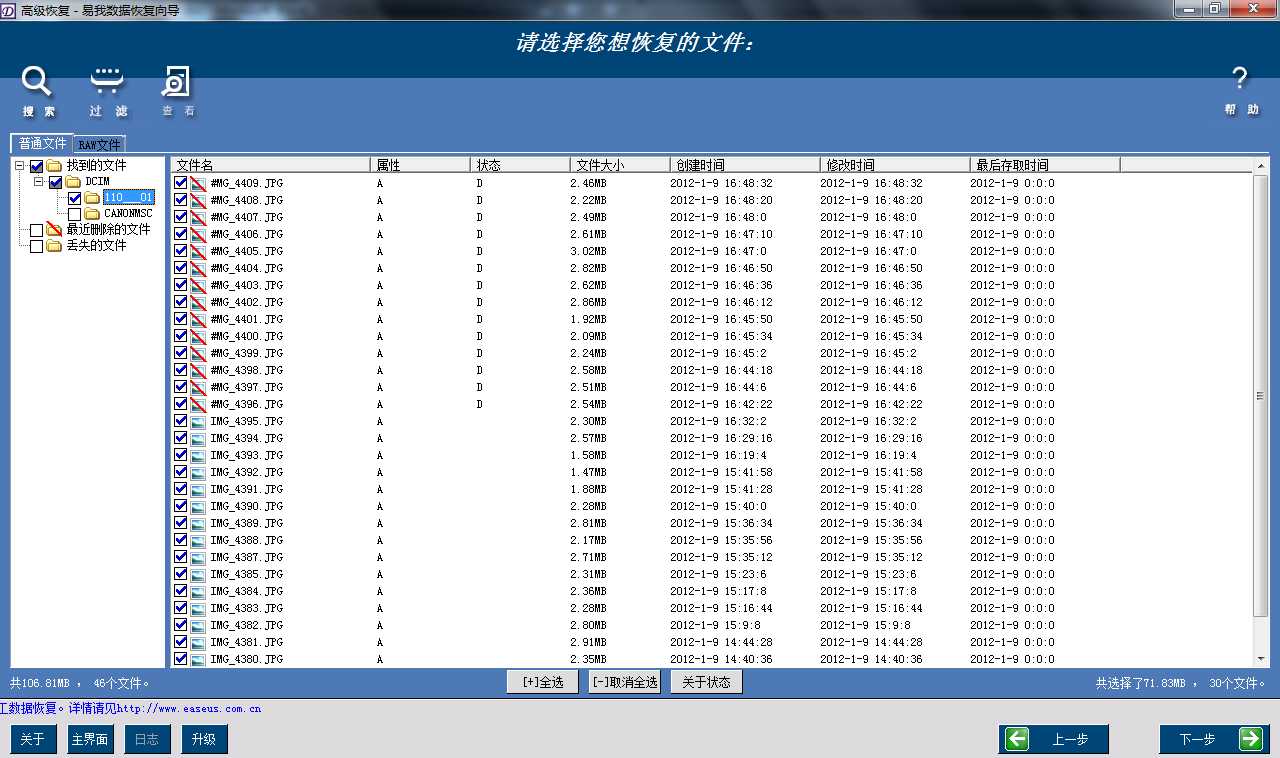This screenshot has height=758, width=1280.
Task: Uncheck the IMG_4394.JPG file checkbox
Action: click(x=181, y=438)
